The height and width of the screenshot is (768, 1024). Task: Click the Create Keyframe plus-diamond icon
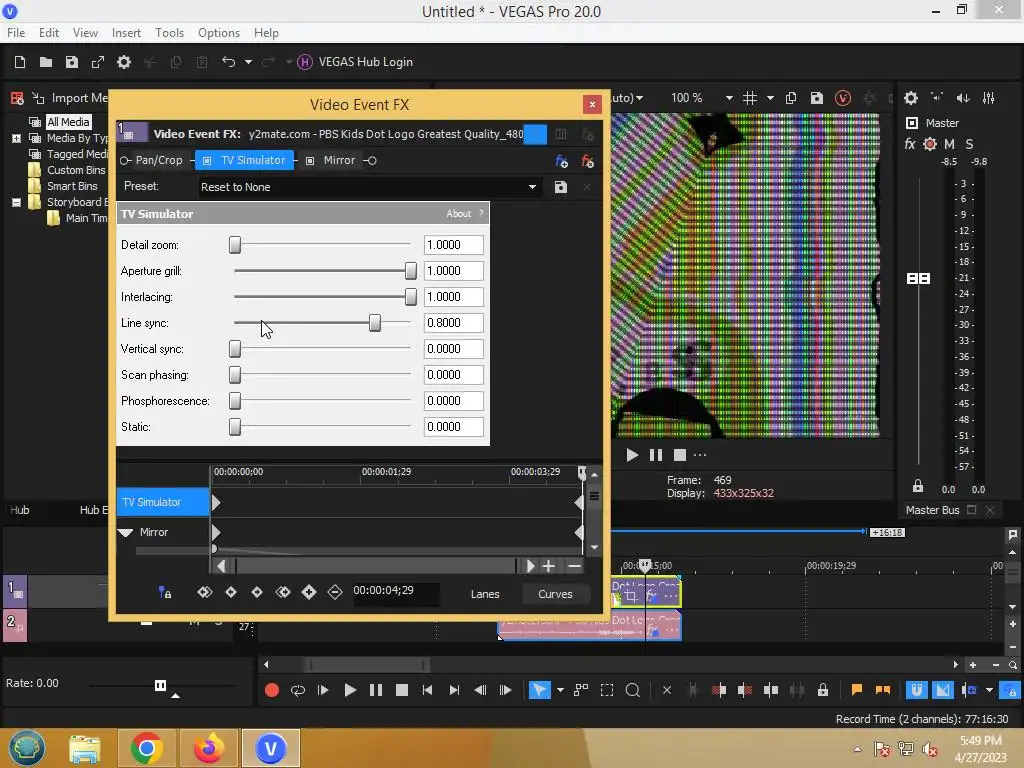[x=309, y=592]
